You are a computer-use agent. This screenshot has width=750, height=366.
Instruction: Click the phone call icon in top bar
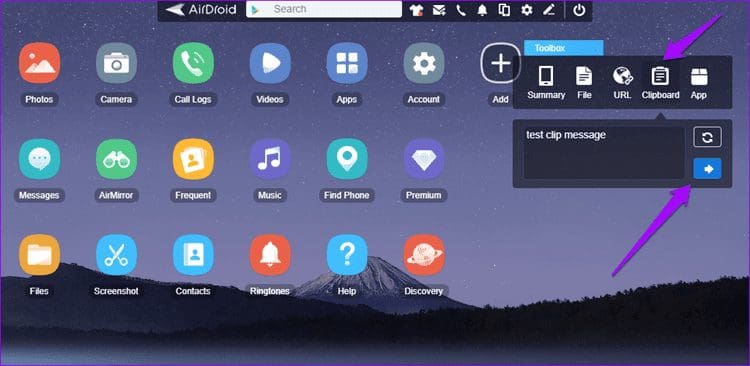(x=461, y=10)
